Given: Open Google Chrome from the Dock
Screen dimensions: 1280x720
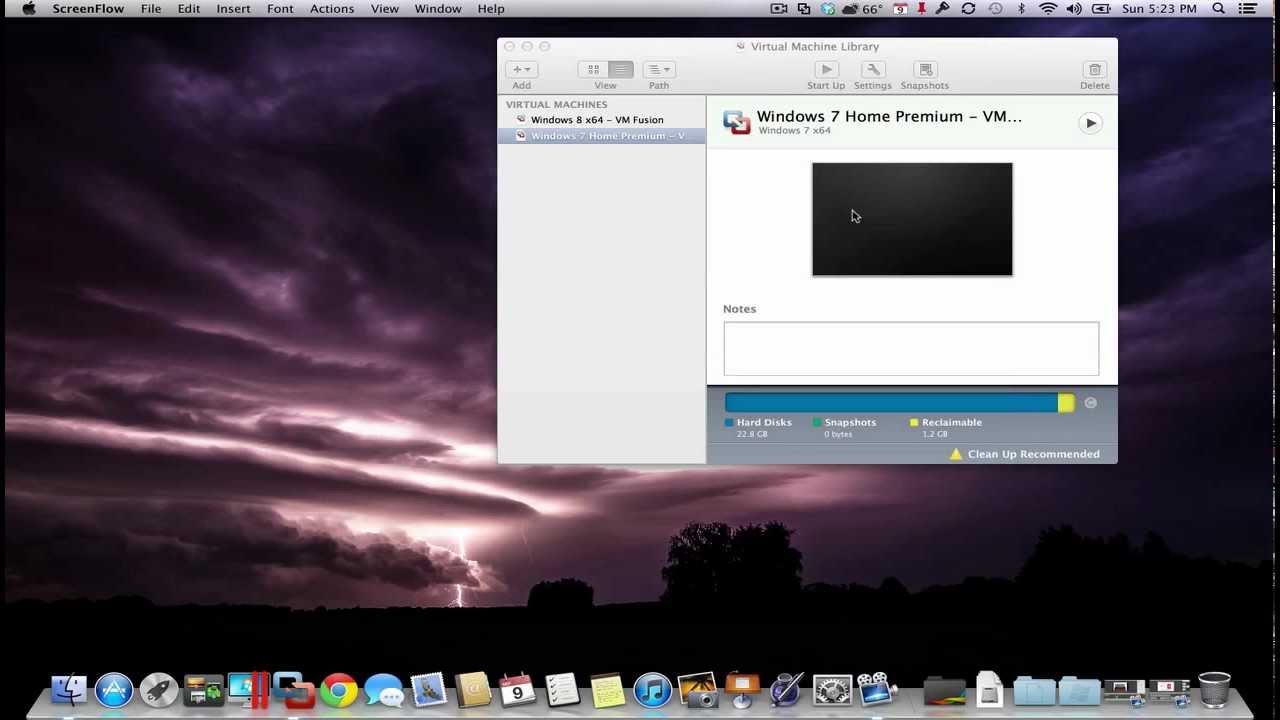Looking at the screenshot, I should point(339,690).
